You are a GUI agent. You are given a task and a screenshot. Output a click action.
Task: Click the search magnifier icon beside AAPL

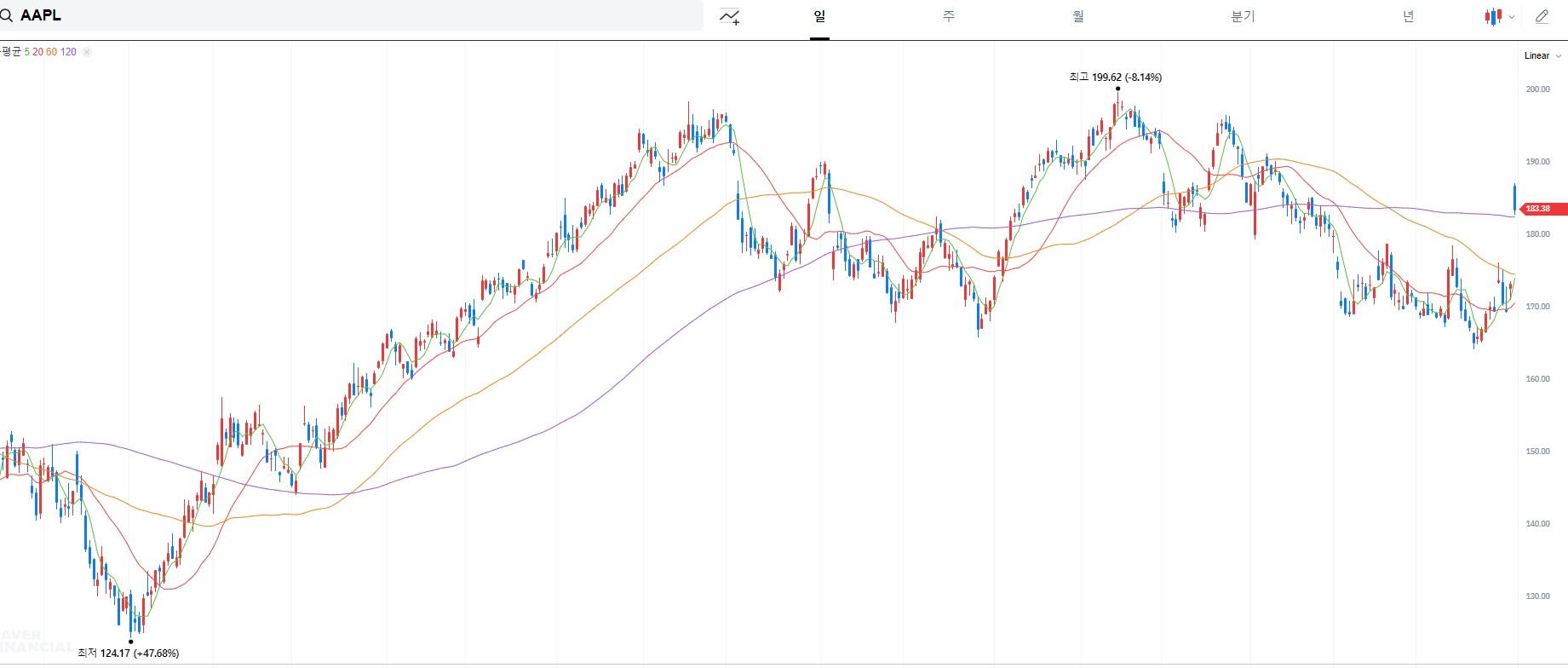point(6,15)
